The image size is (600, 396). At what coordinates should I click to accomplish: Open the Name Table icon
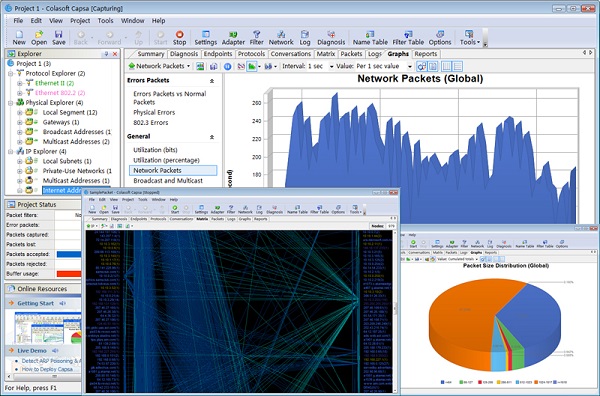(x=370, y=38)
